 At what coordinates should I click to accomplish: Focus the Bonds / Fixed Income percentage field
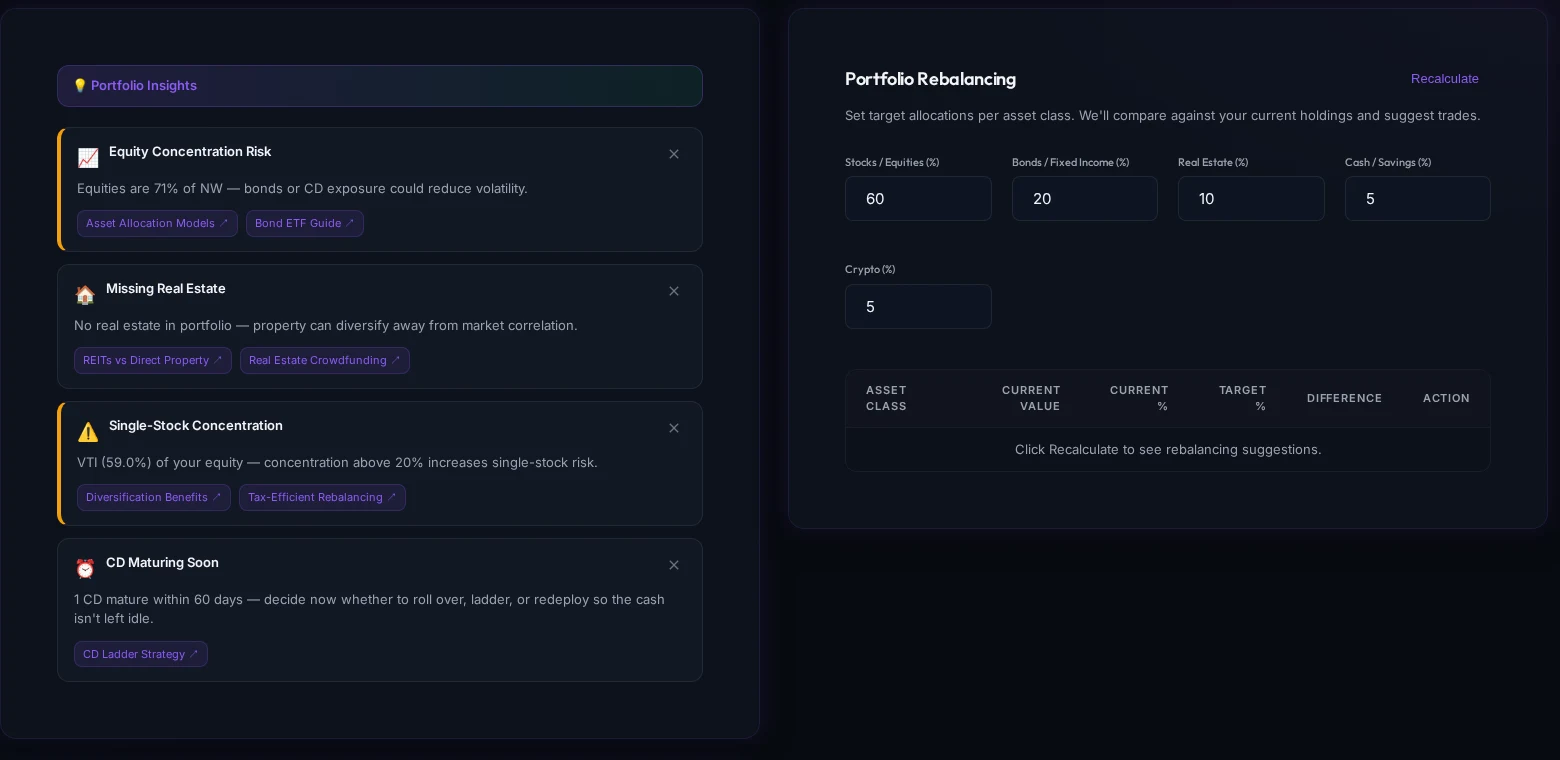tap(1085, 199)
